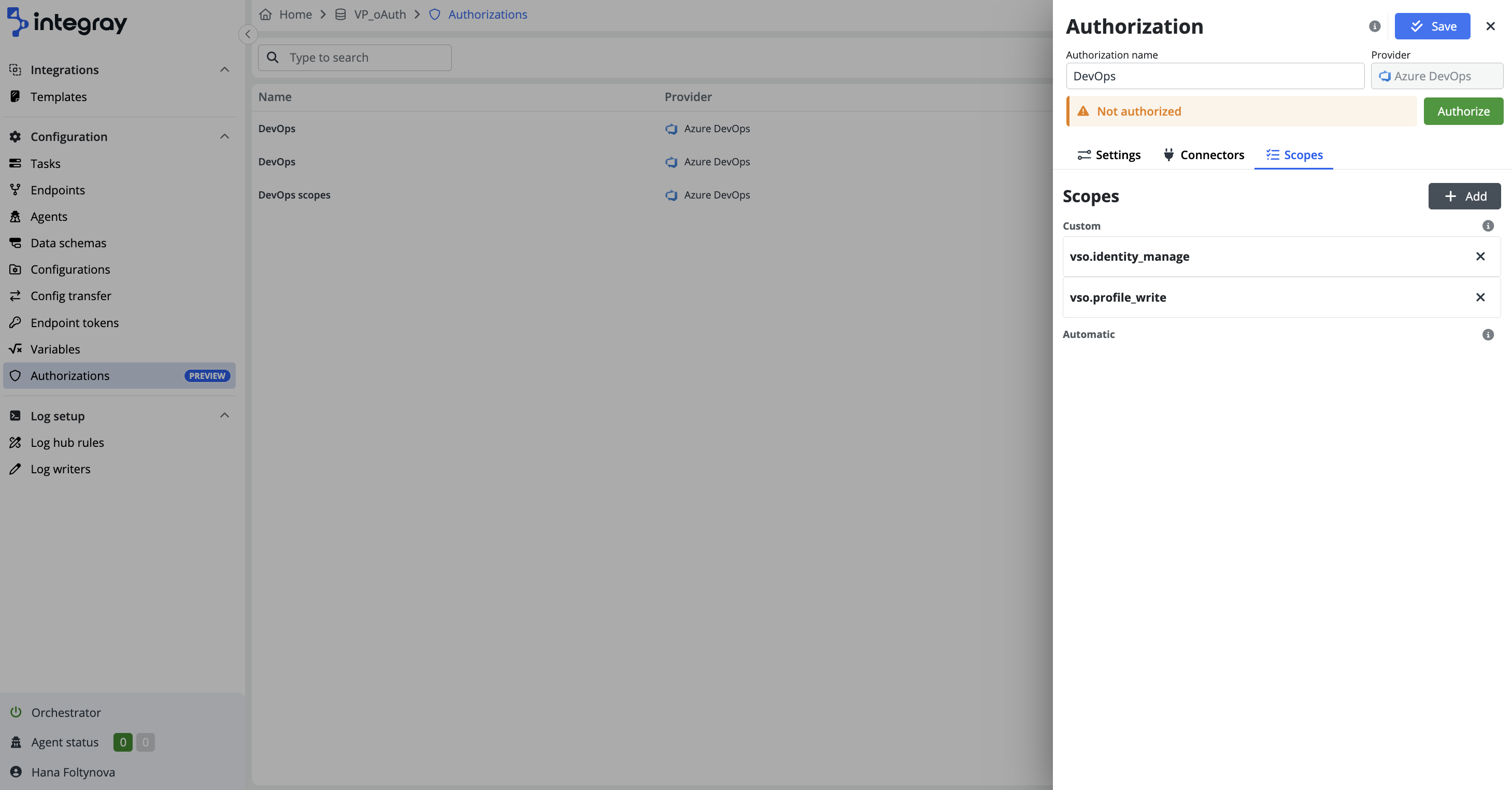1512x790 pixels.
Task: Click the integray logo
Action: [x=67, y=22]
